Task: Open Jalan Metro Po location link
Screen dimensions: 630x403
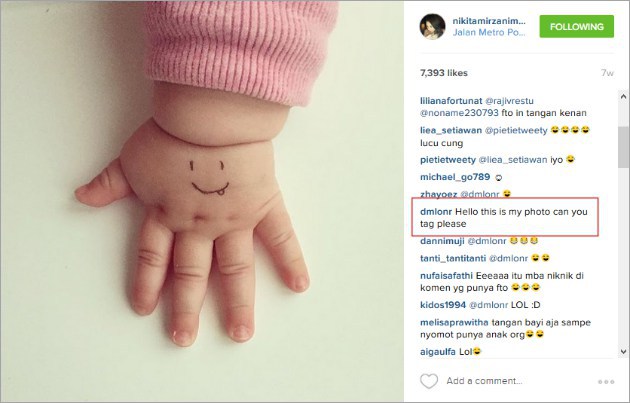Action: tap(489, 33)
